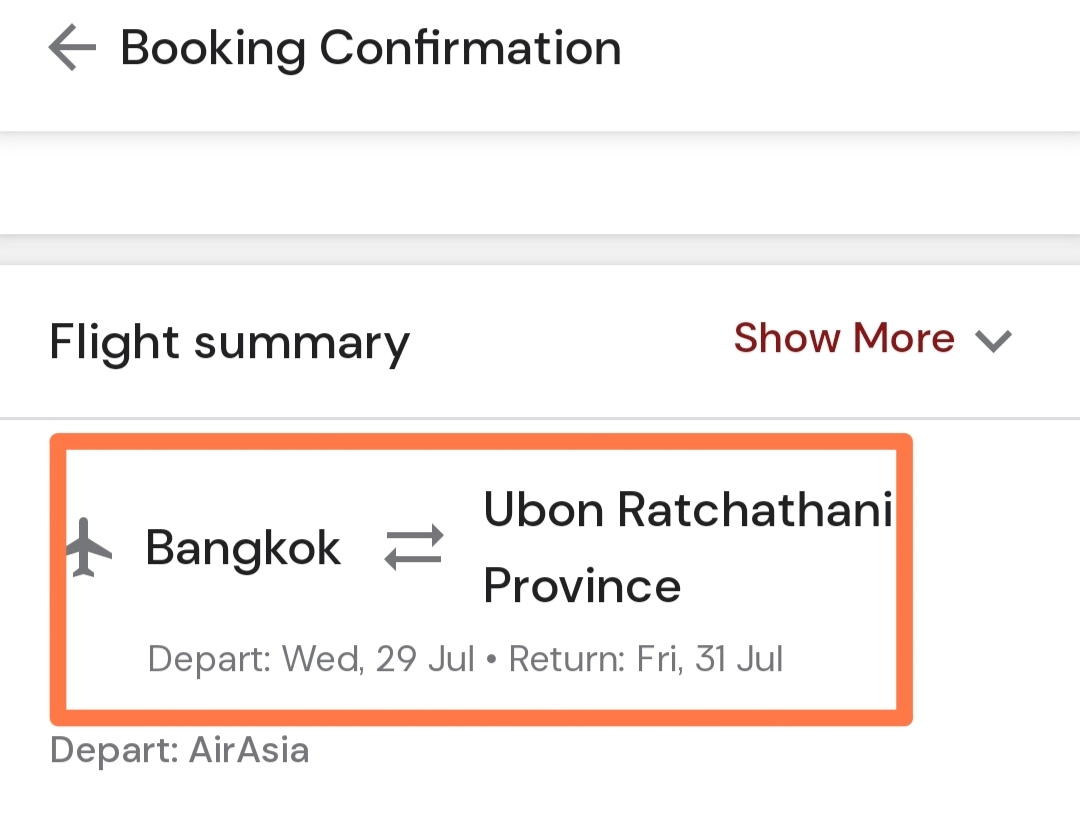This screenshot has width=1080, height=818.
Task: Tap the Booking Confirmation title
Action: click(371, 48)
